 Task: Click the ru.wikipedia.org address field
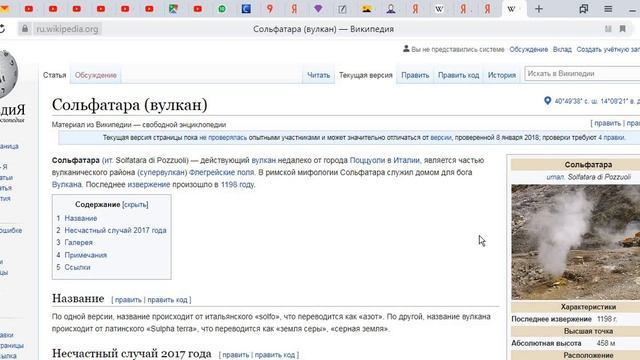point(67,29)
